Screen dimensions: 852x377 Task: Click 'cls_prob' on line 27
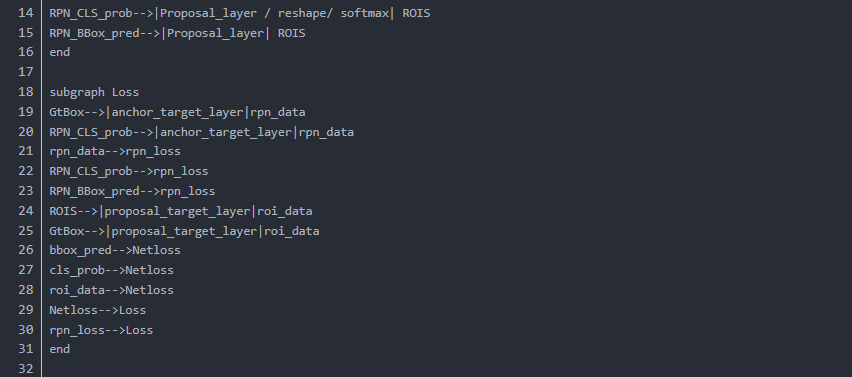click(x=77, y=271)
